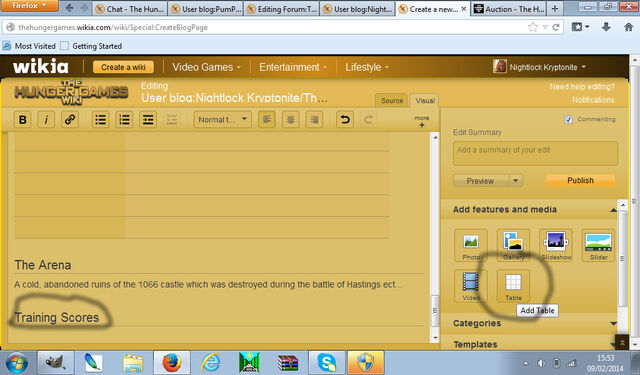This screenshot has height=375, width=640.
Task: Add a Table to the post
Action: 513,286
